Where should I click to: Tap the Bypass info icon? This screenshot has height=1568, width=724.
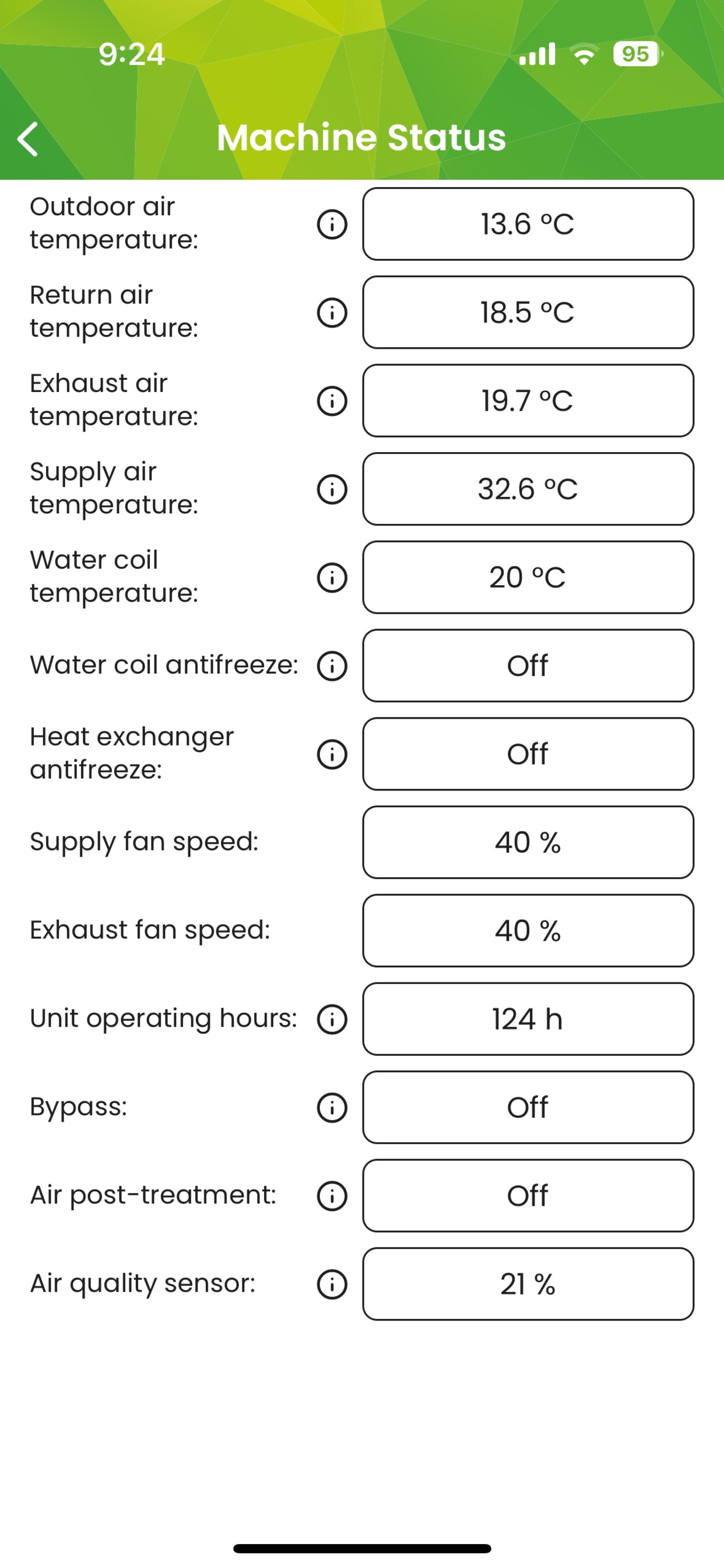[332, 1107]
